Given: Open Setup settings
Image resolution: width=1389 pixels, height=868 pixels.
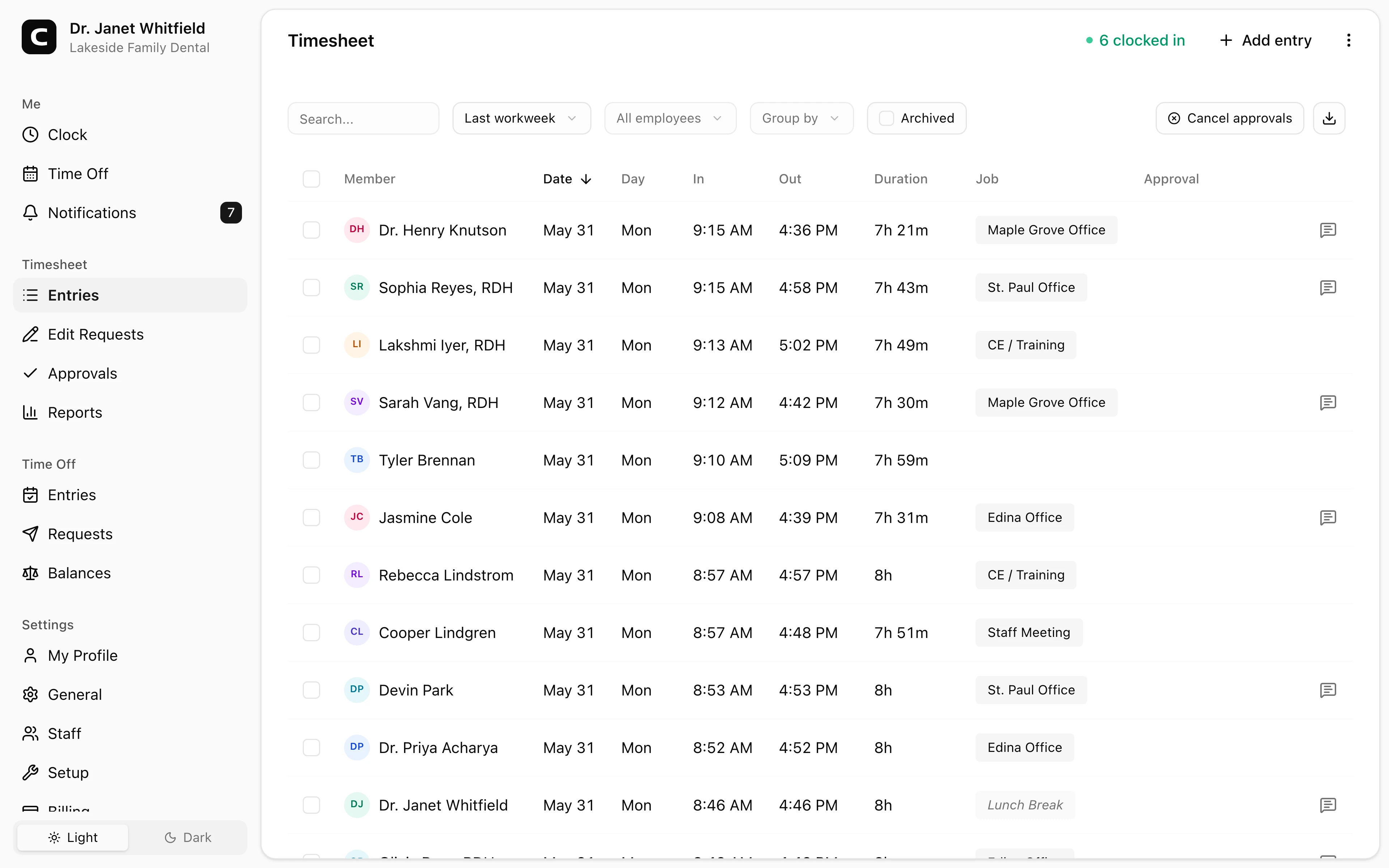Looking at the screenshot, I should click(x=130, y=773).
